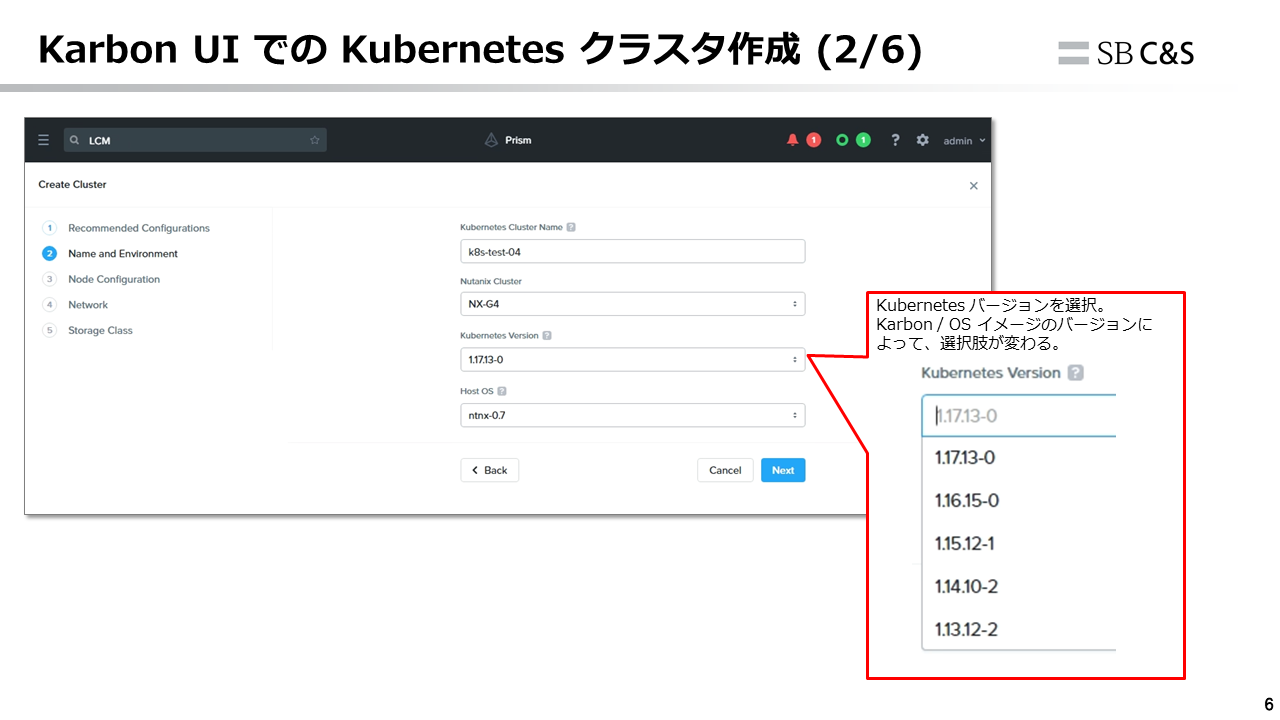The image size is (1280, 720).
Task: Click enlarged version filter field 1.17.13-0
Action: coord(1018,416)
